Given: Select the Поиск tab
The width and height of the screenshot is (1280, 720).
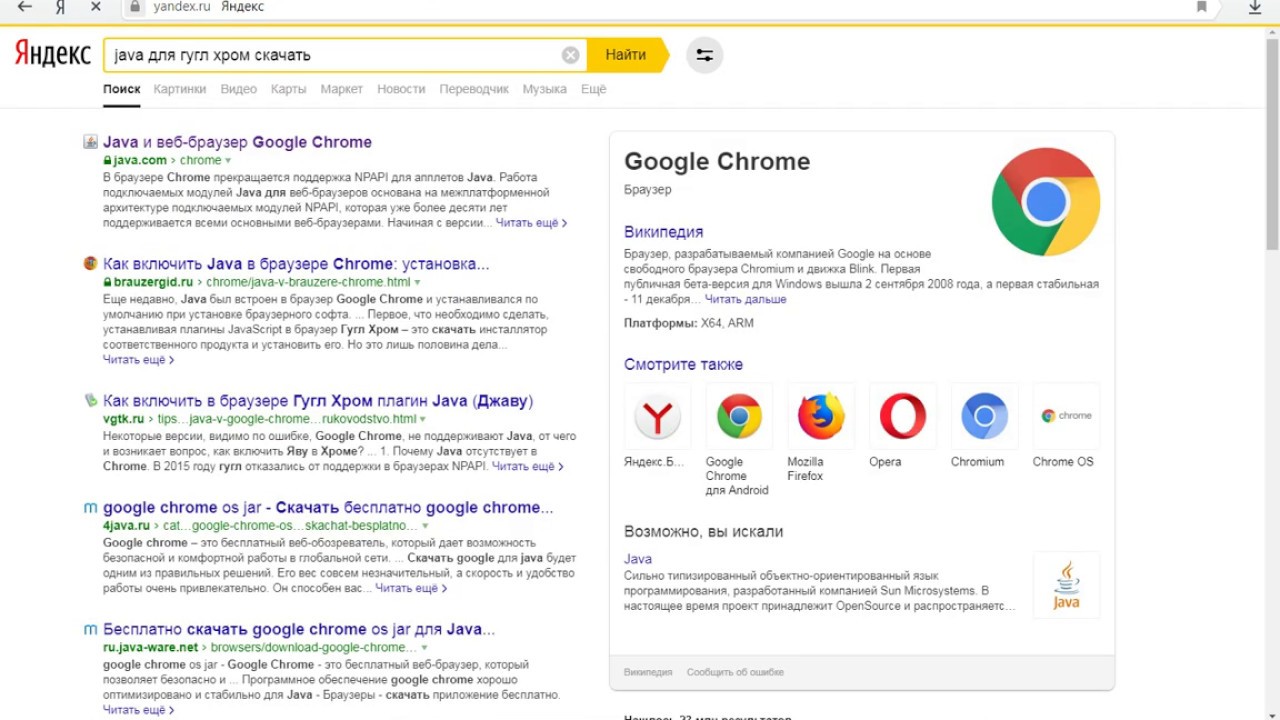Looking at the screenshot, I should [122, 89].
